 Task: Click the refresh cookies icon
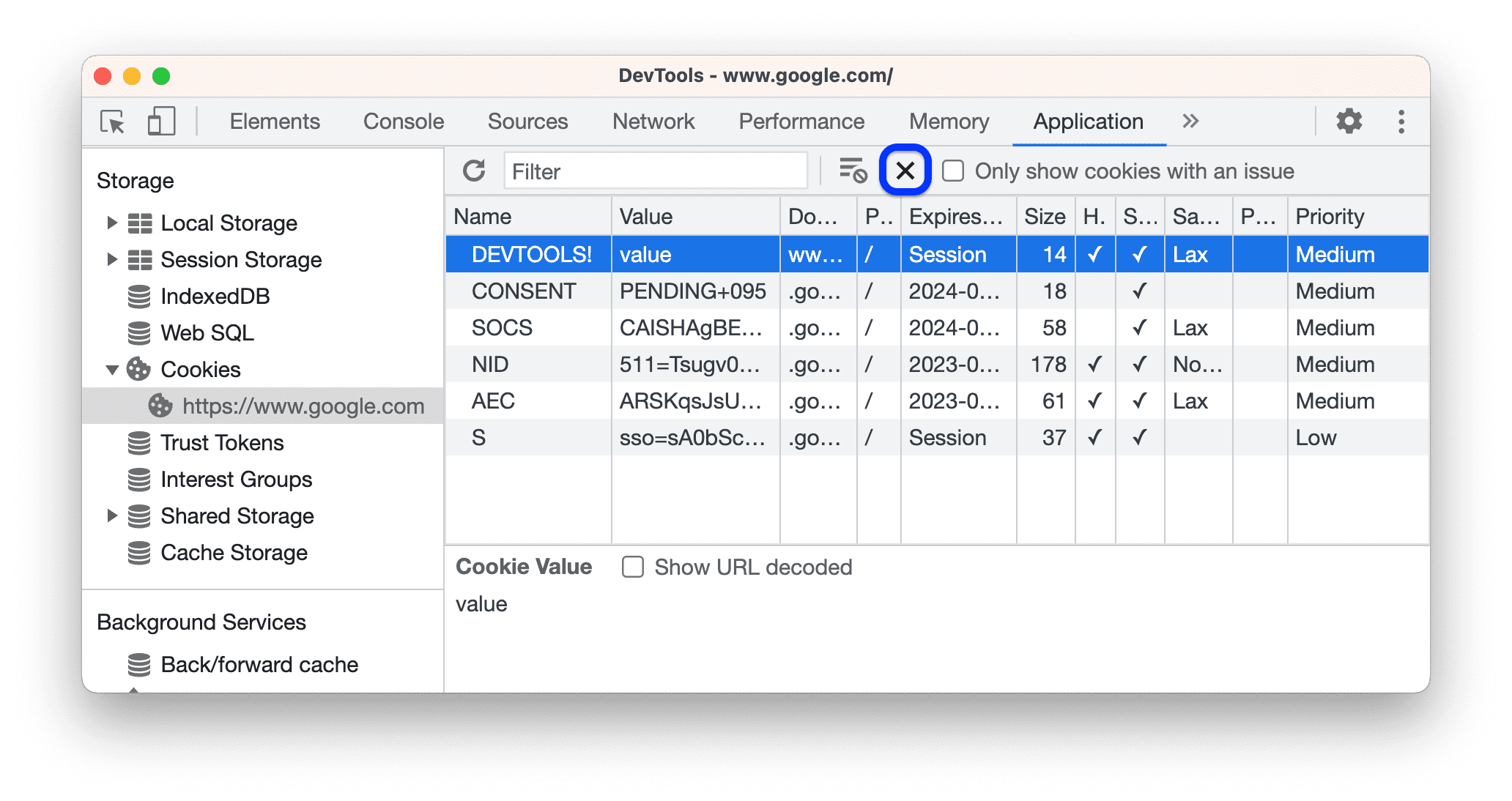tap(472, 171)
